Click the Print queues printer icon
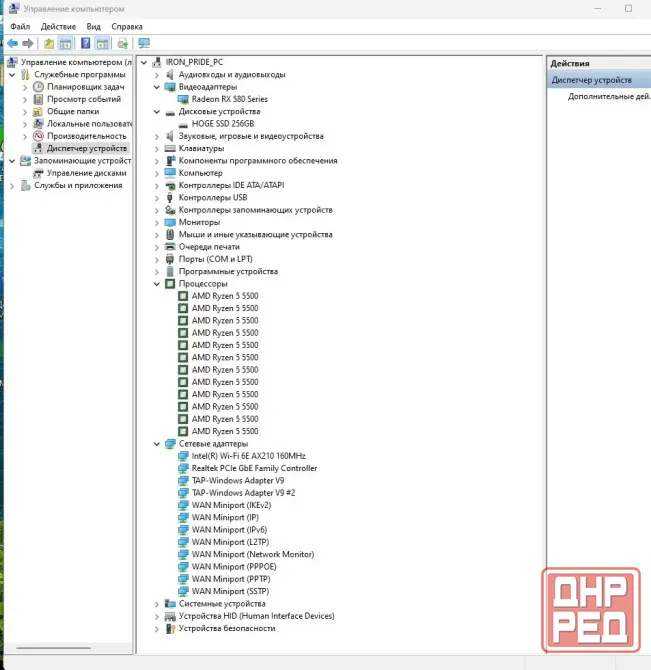Screen dimensions: 651x670 (170, 247)
